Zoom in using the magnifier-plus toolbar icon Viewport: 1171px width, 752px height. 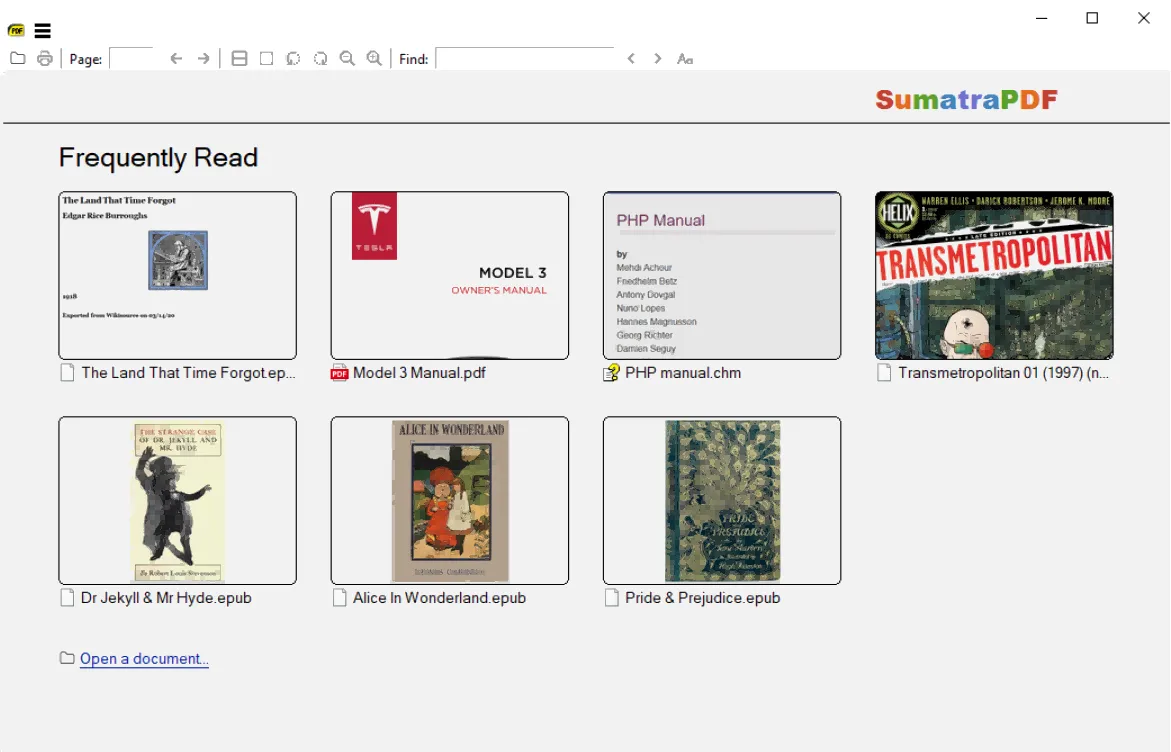pyautogui.click(x=374, y=58)
